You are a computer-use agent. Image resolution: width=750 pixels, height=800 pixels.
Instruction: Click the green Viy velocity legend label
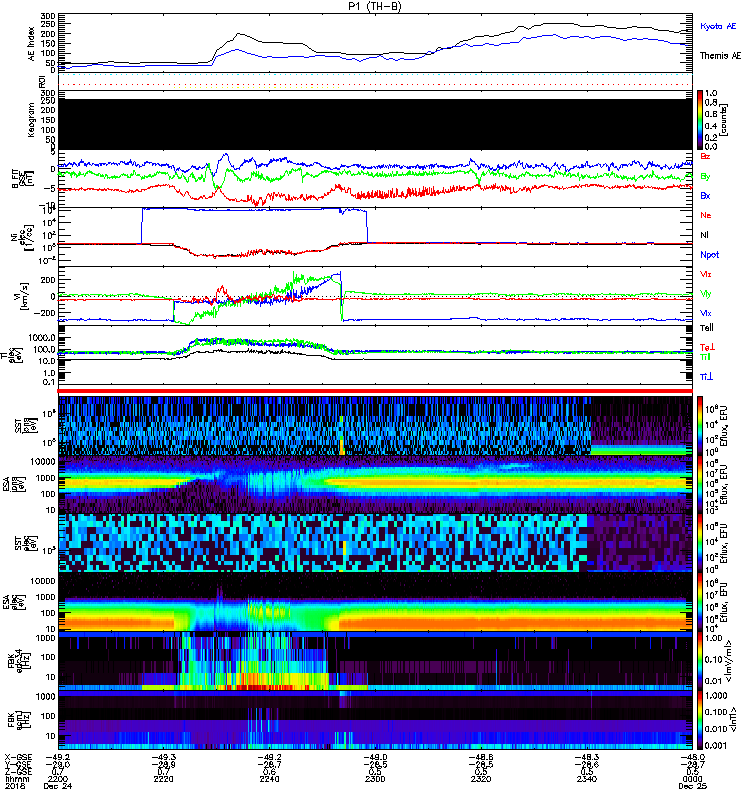click(x=706, y=294)
